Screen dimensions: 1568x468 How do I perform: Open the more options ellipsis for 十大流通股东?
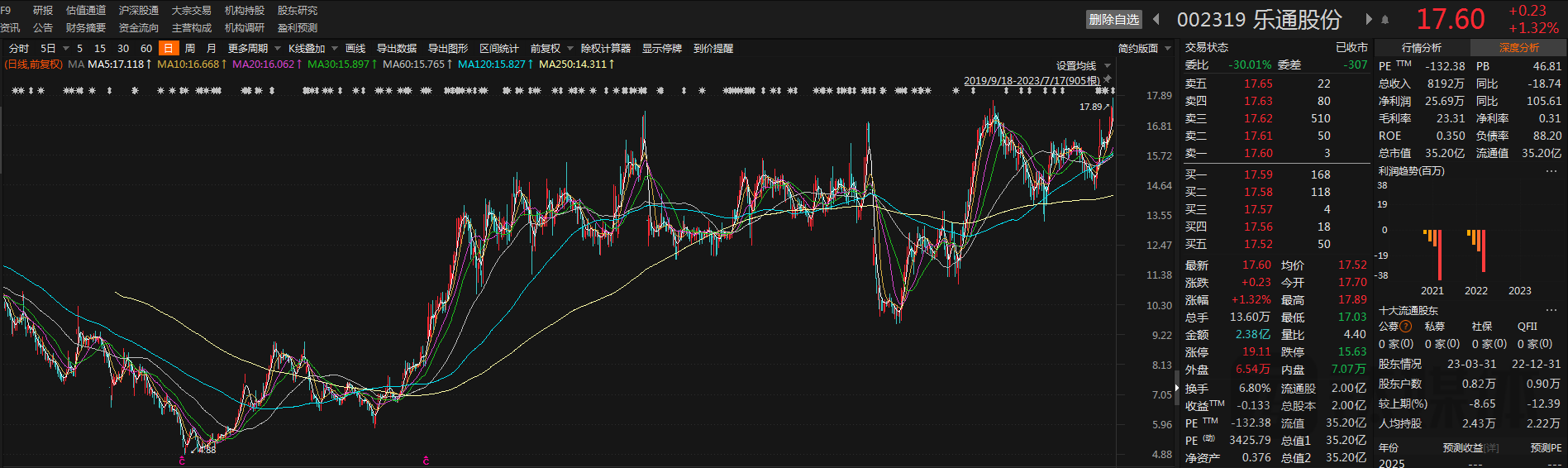pos(1551,311)
